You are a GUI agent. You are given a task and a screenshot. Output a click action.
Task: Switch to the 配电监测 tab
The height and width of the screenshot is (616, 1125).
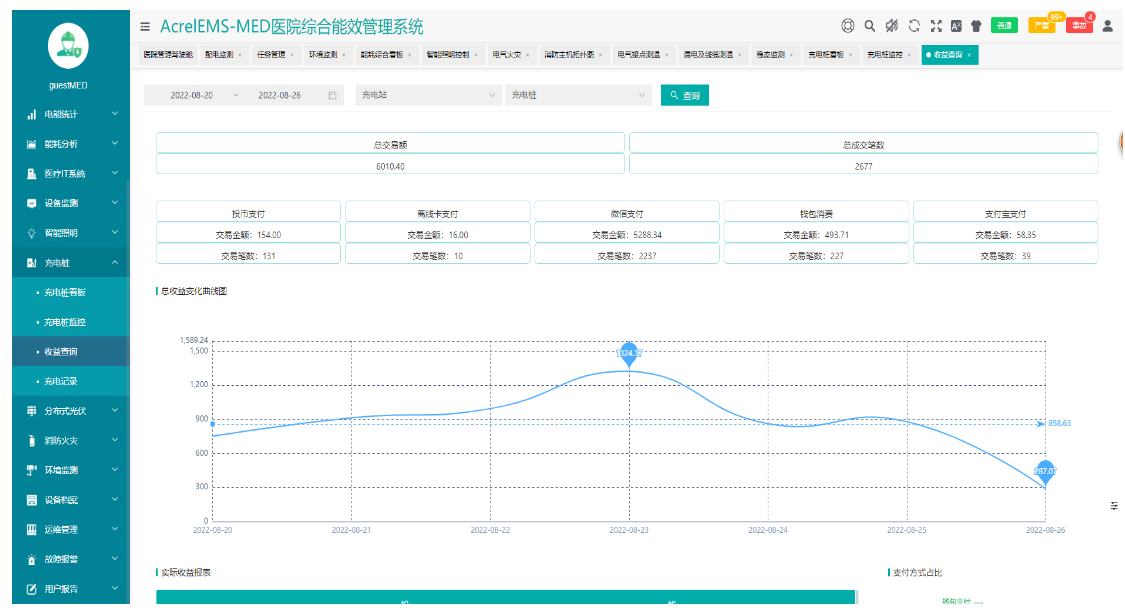219,55
